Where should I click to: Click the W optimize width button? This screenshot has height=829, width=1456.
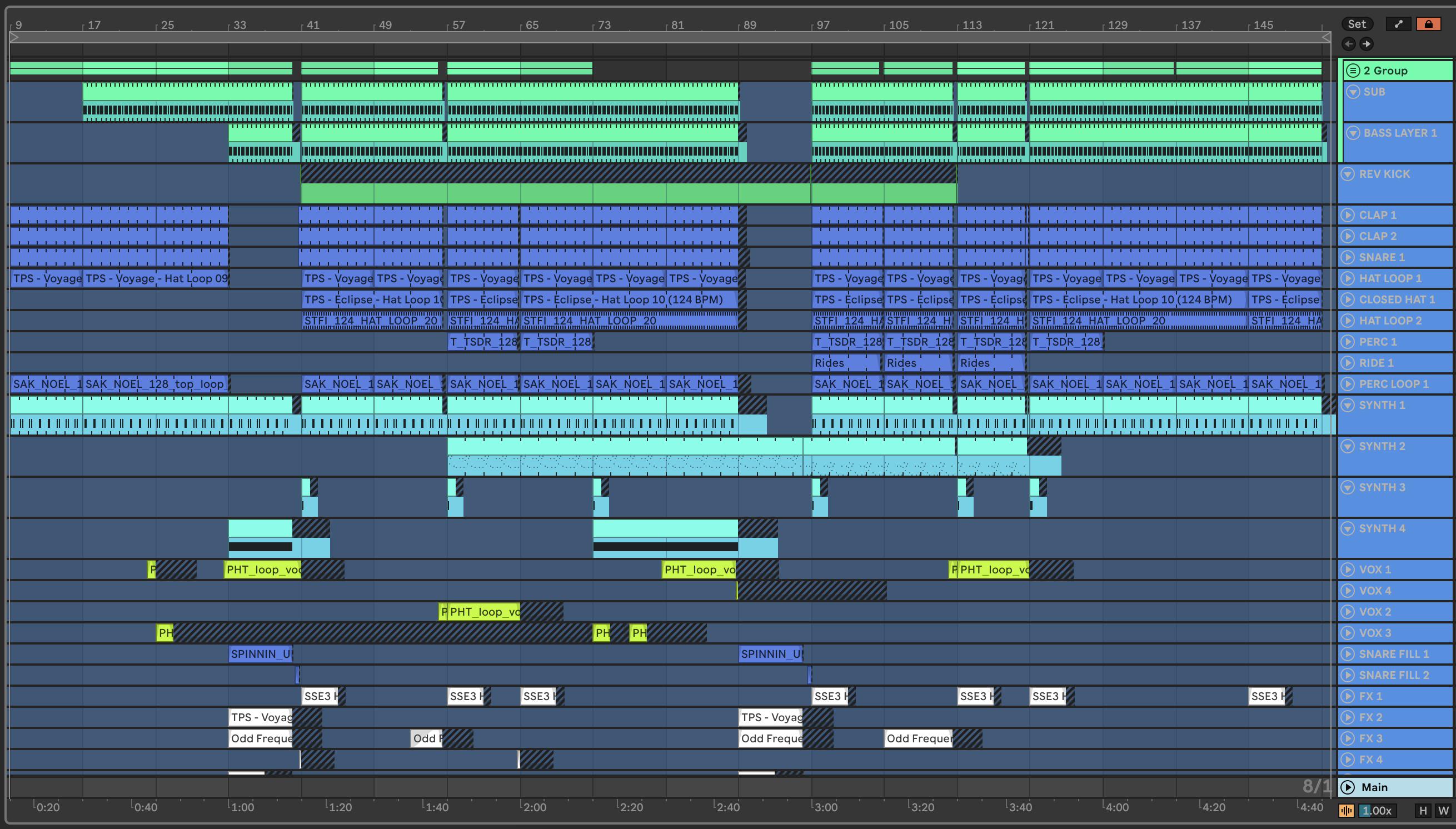[1443, 810]
